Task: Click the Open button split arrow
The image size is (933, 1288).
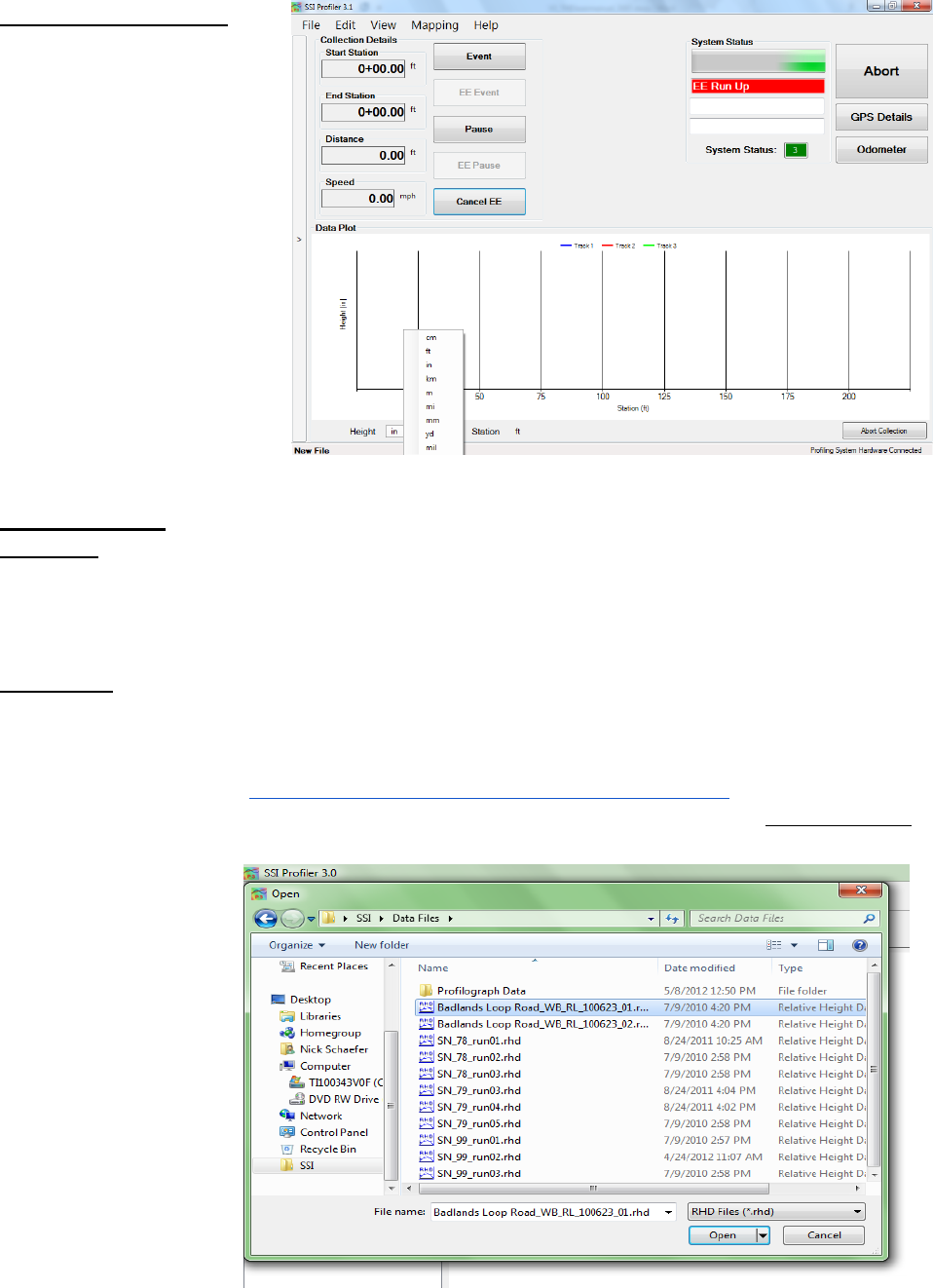Action: 764,1235
